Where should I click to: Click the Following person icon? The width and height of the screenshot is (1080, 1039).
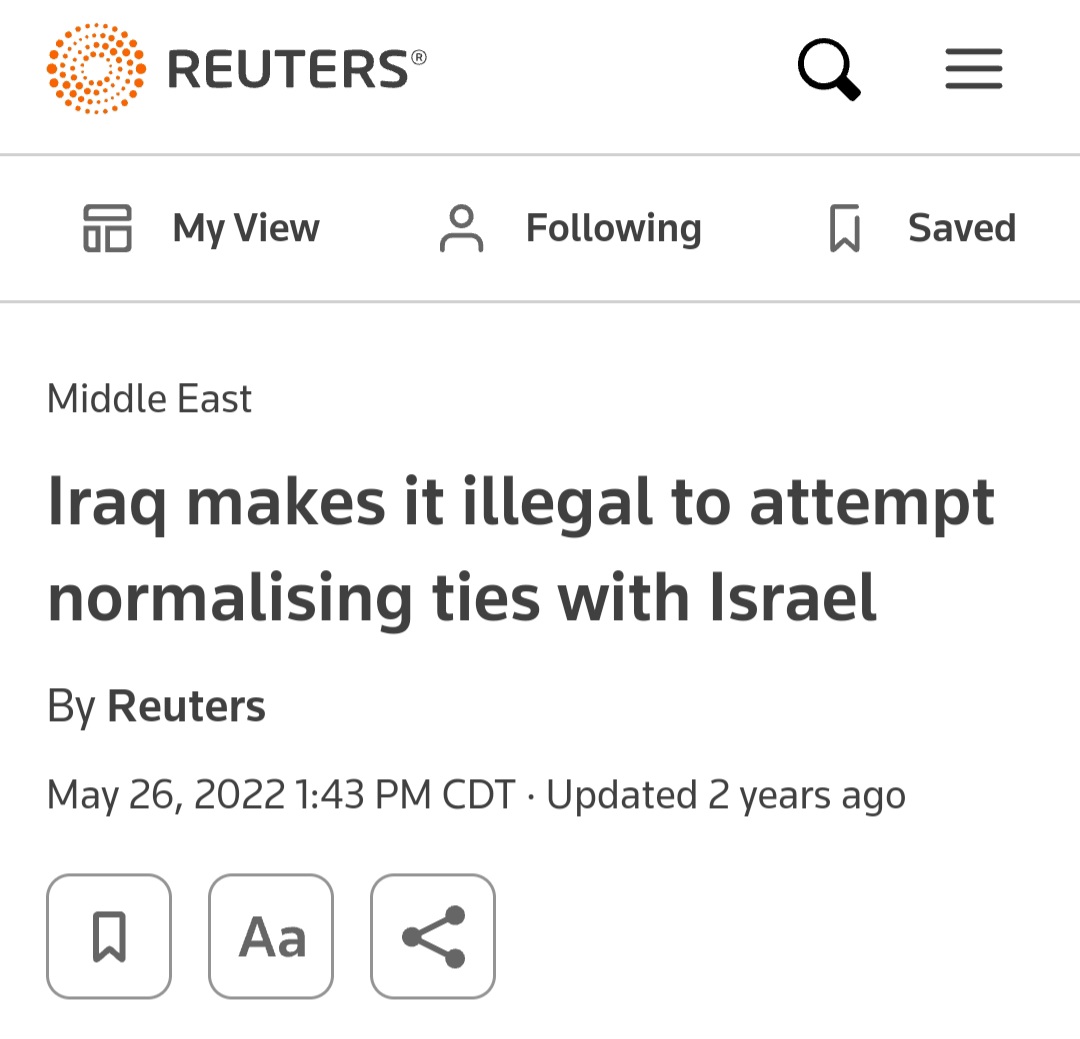coord(461,228)
